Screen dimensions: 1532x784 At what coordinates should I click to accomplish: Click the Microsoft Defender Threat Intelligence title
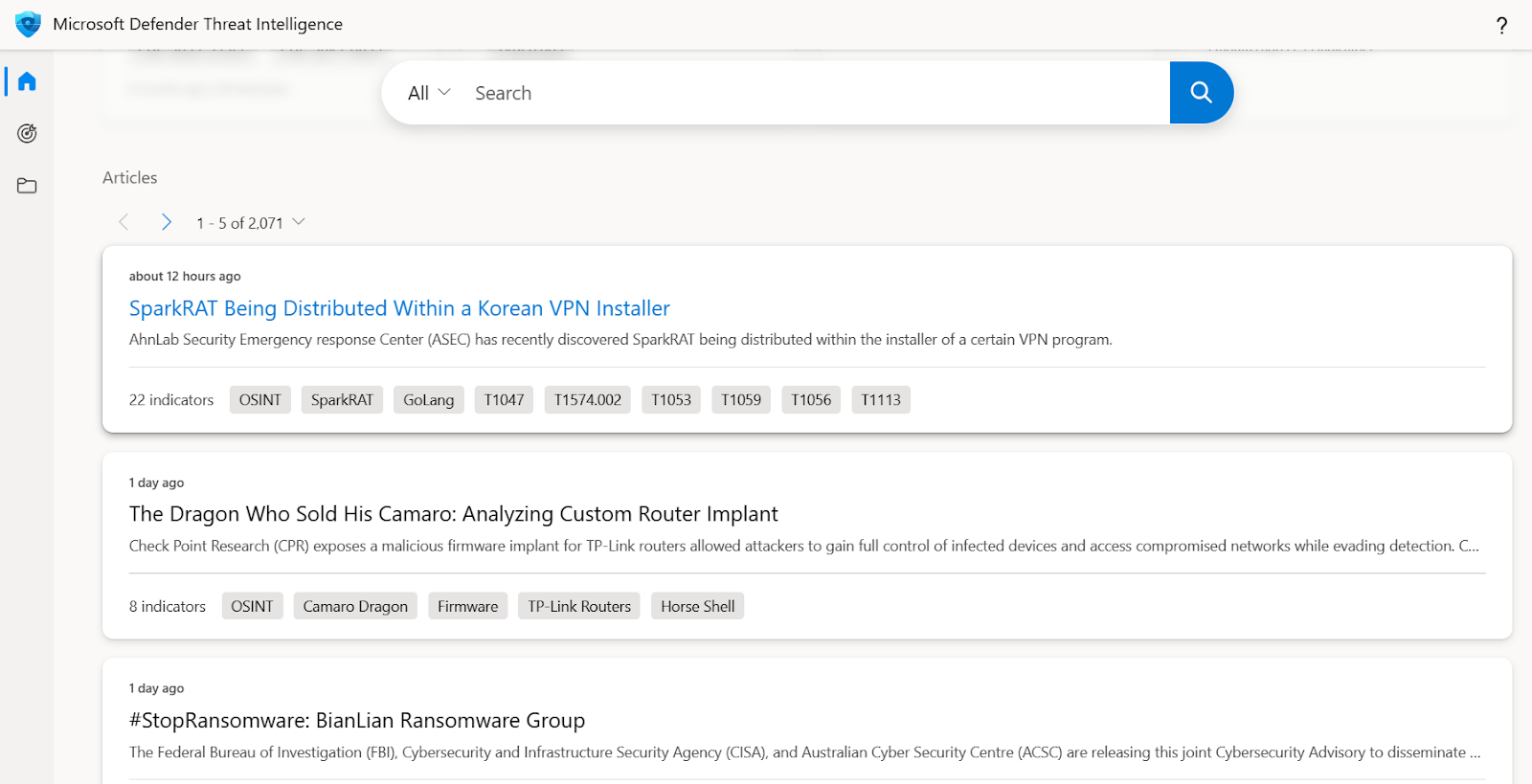(197, 24)
